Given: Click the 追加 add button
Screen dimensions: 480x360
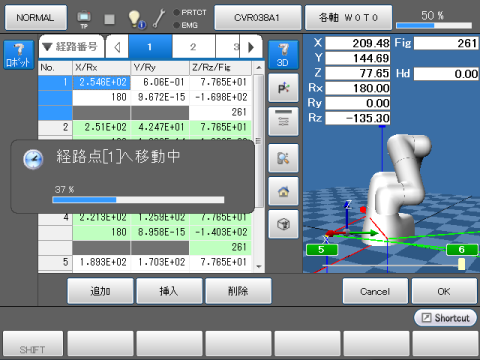Looking at the screenshot, I should [x=100, y=291].
